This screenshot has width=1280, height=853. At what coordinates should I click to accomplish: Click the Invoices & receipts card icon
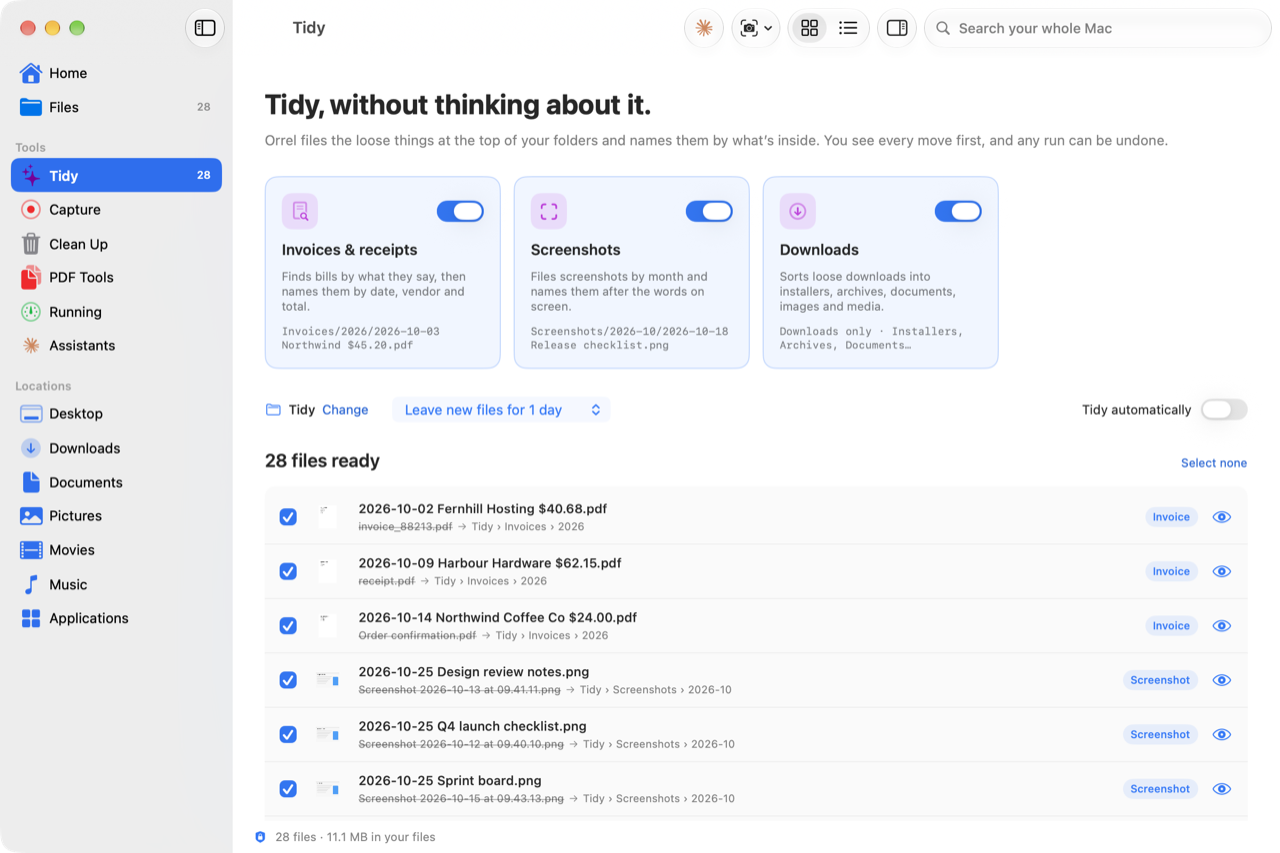coord(300,211)
